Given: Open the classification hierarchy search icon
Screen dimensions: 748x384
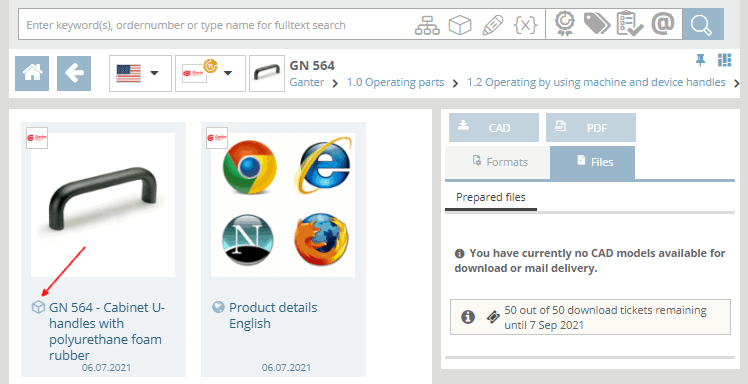Looking at the screenshot, I should pos(427,25).
